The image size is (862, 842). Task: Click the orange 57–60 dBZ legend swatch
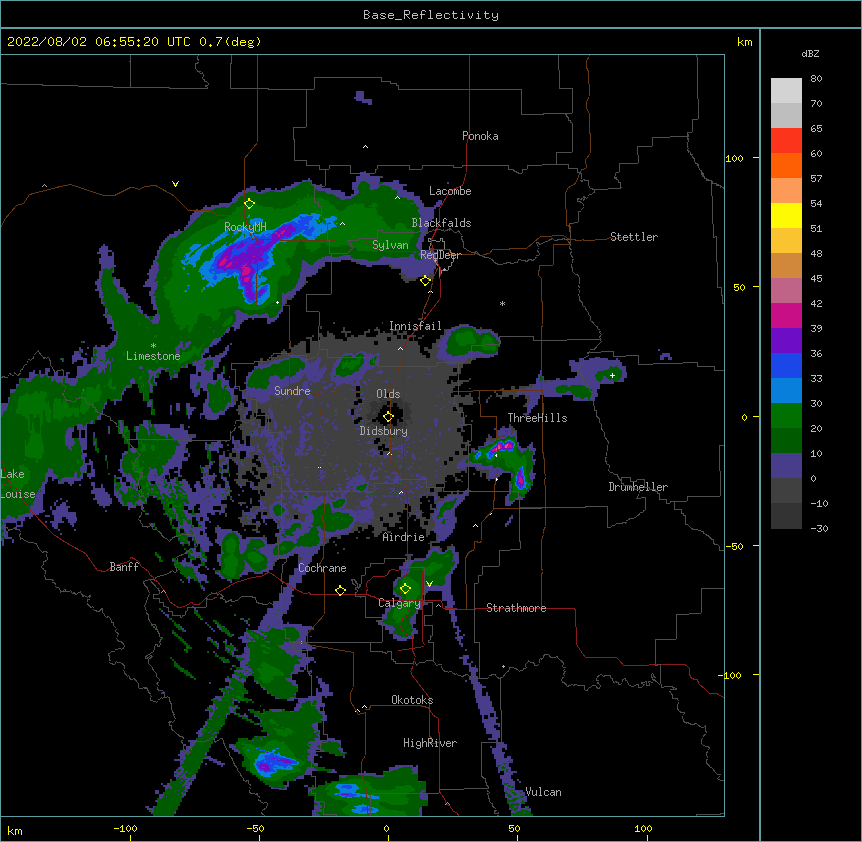(x=786, y=165)
